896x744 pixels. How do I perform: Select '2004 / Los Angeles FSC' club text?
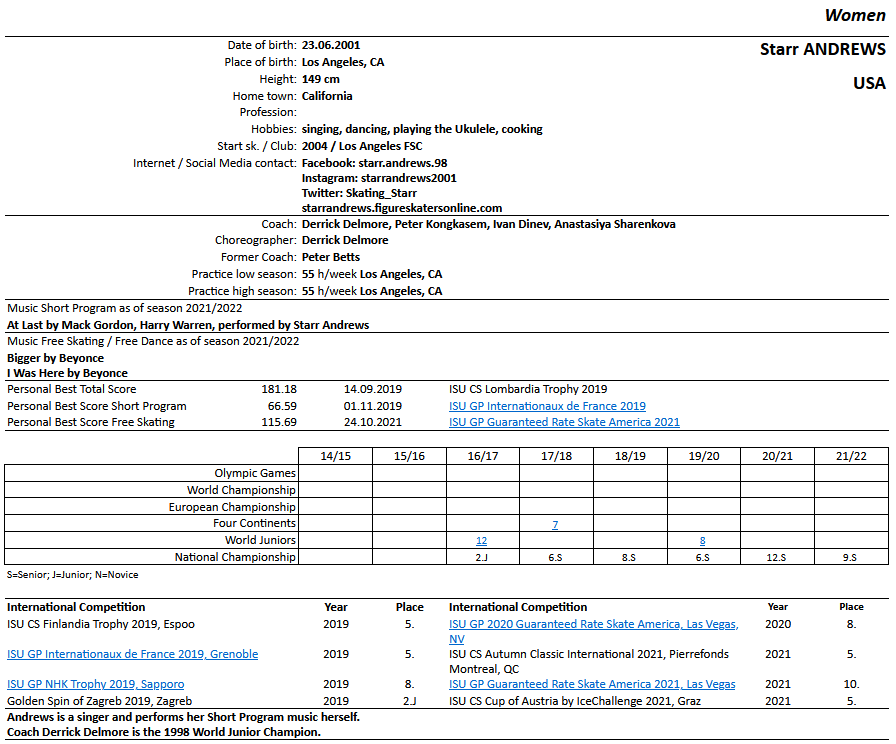[362, 146]
